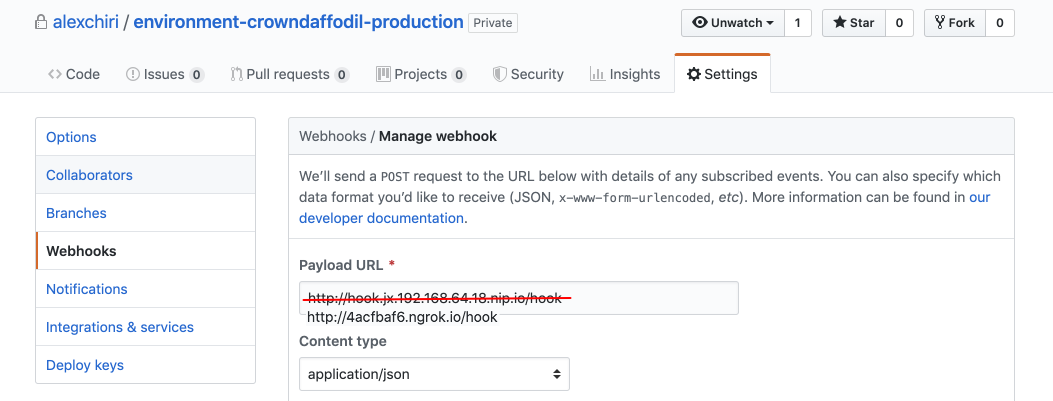Click the Security shield icon

click(x=500, y=74)
